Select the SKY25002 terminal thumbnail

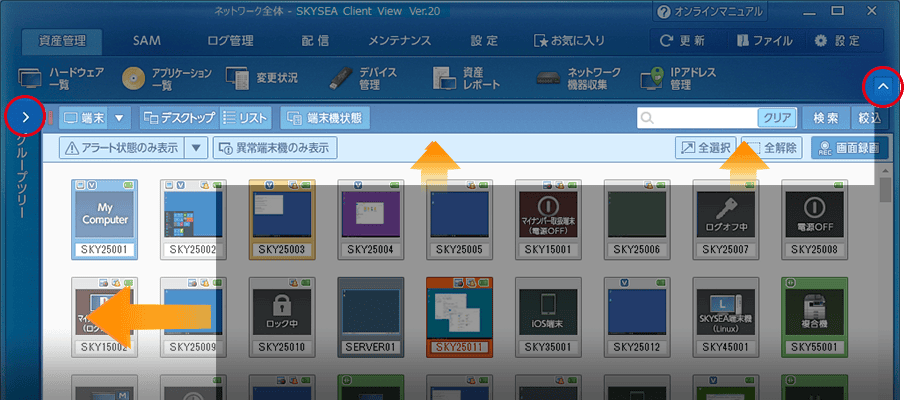click(193, 219)
